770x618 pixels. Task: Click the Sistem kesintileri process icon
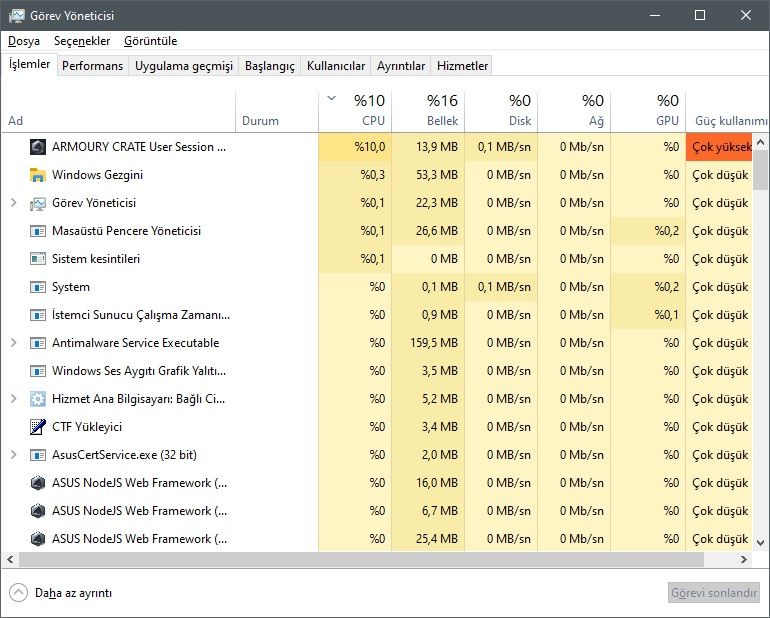38,259
